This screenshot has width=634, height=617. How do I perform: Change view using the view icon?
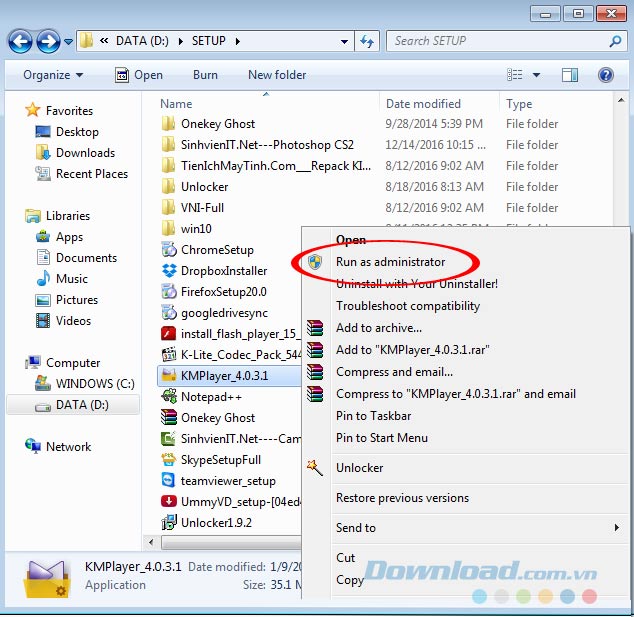coord(514,75)
